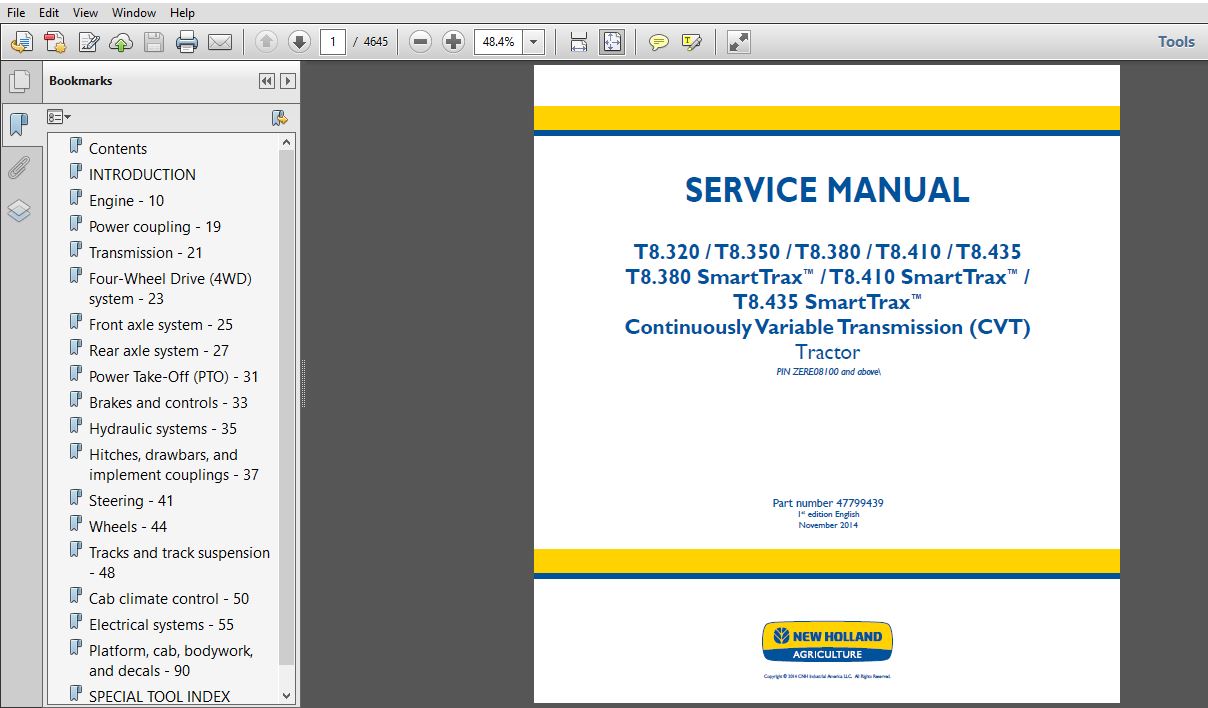The width and height of the screenshot is (1208, 708).
Task: Show the Page Thumbnails panel
Action: pyautogui.click(x=19, y=82)
